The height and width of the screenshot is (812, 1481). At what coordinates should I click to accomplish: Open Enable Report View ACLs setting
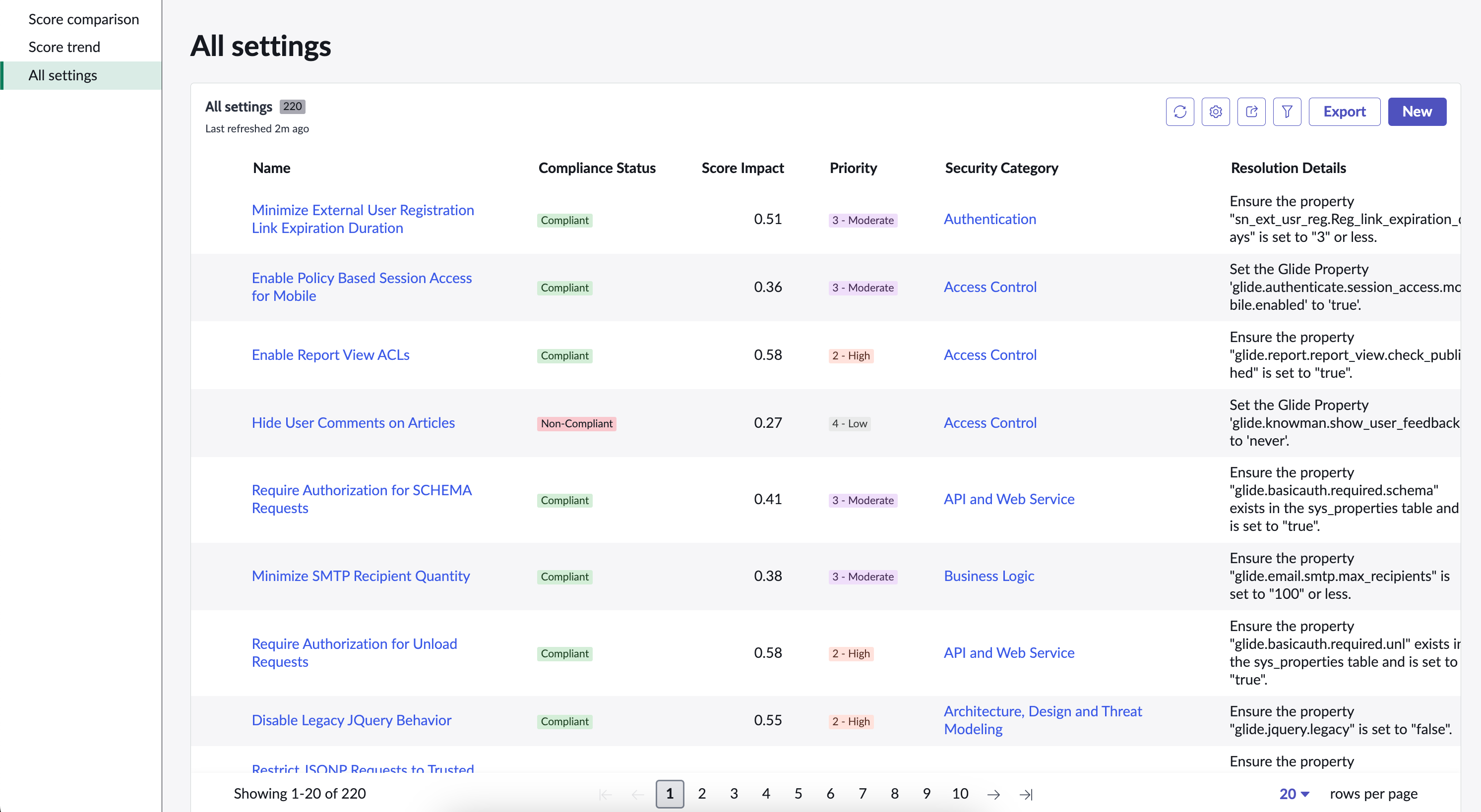(331, 355)
